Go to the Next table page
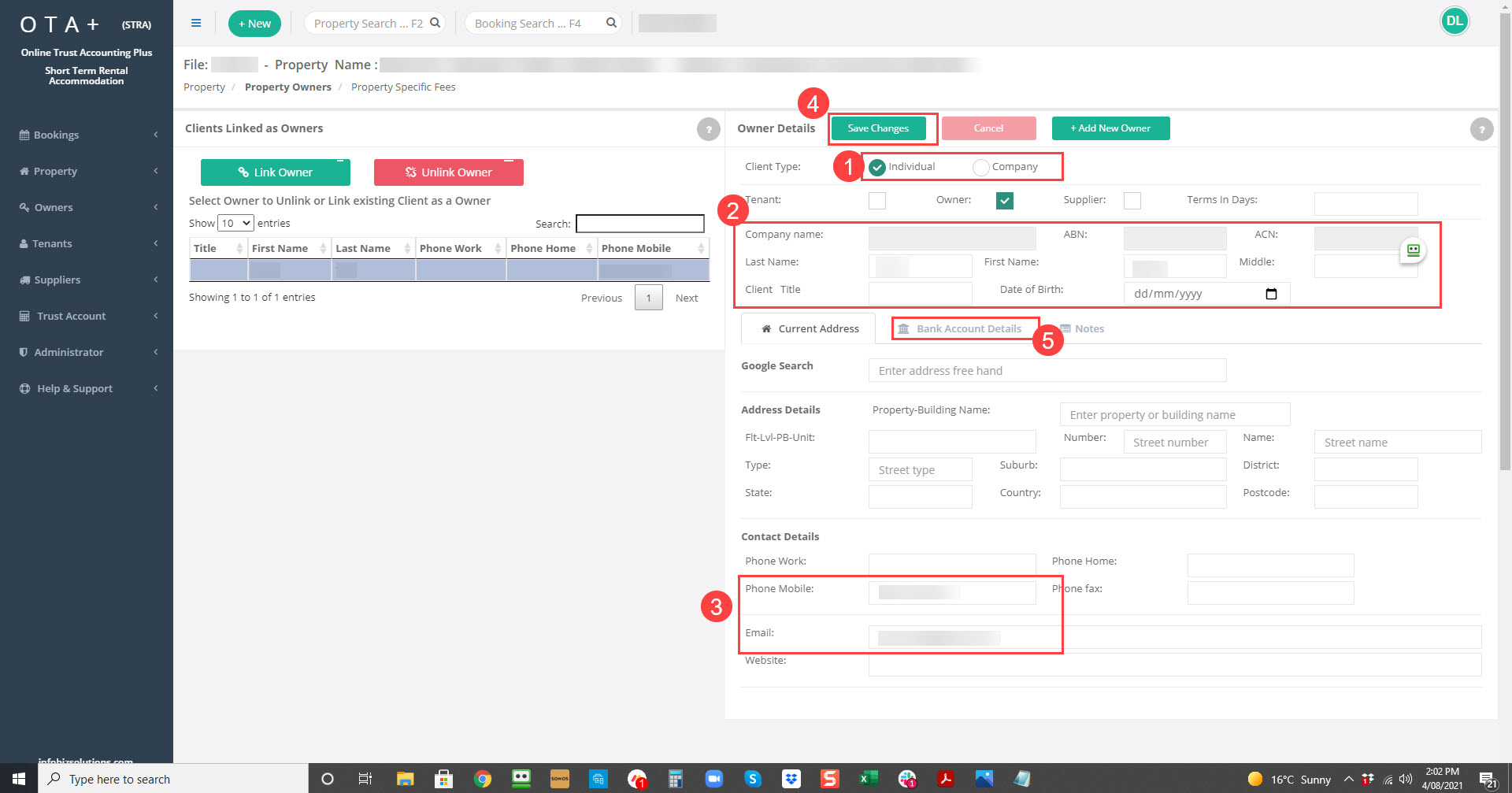Screen dimensions: 1512x793 [687, 298]
